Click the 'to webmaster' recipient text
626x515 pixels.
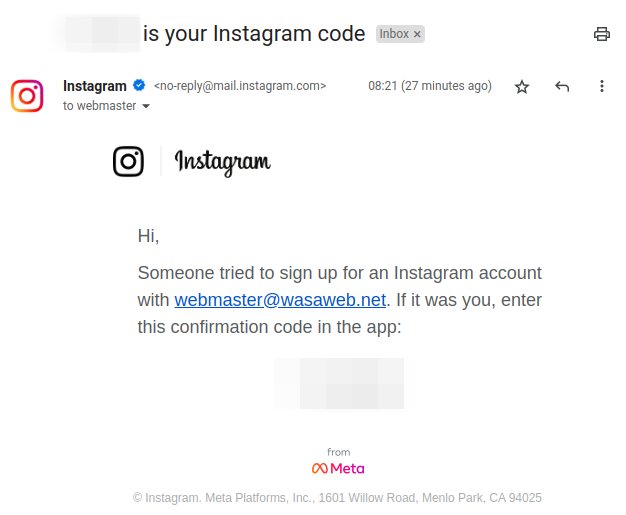[99, 106]
